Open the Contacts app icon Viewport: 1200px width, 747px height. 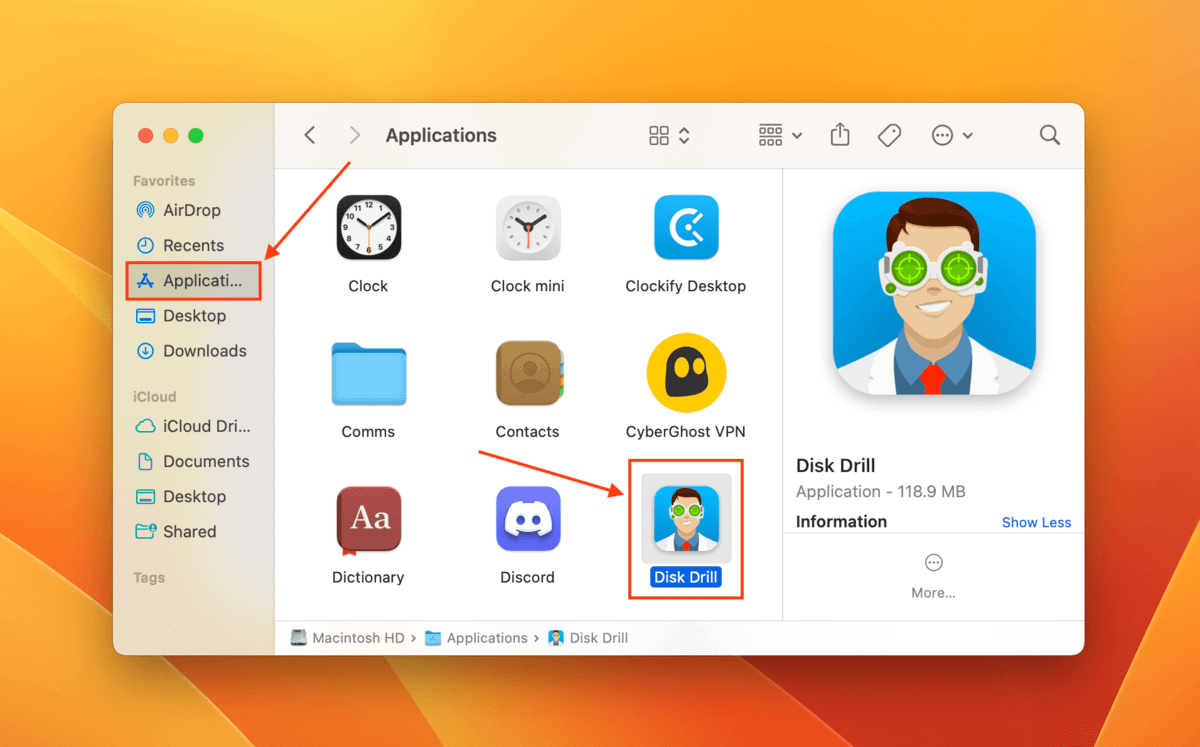tap(527, 374)
